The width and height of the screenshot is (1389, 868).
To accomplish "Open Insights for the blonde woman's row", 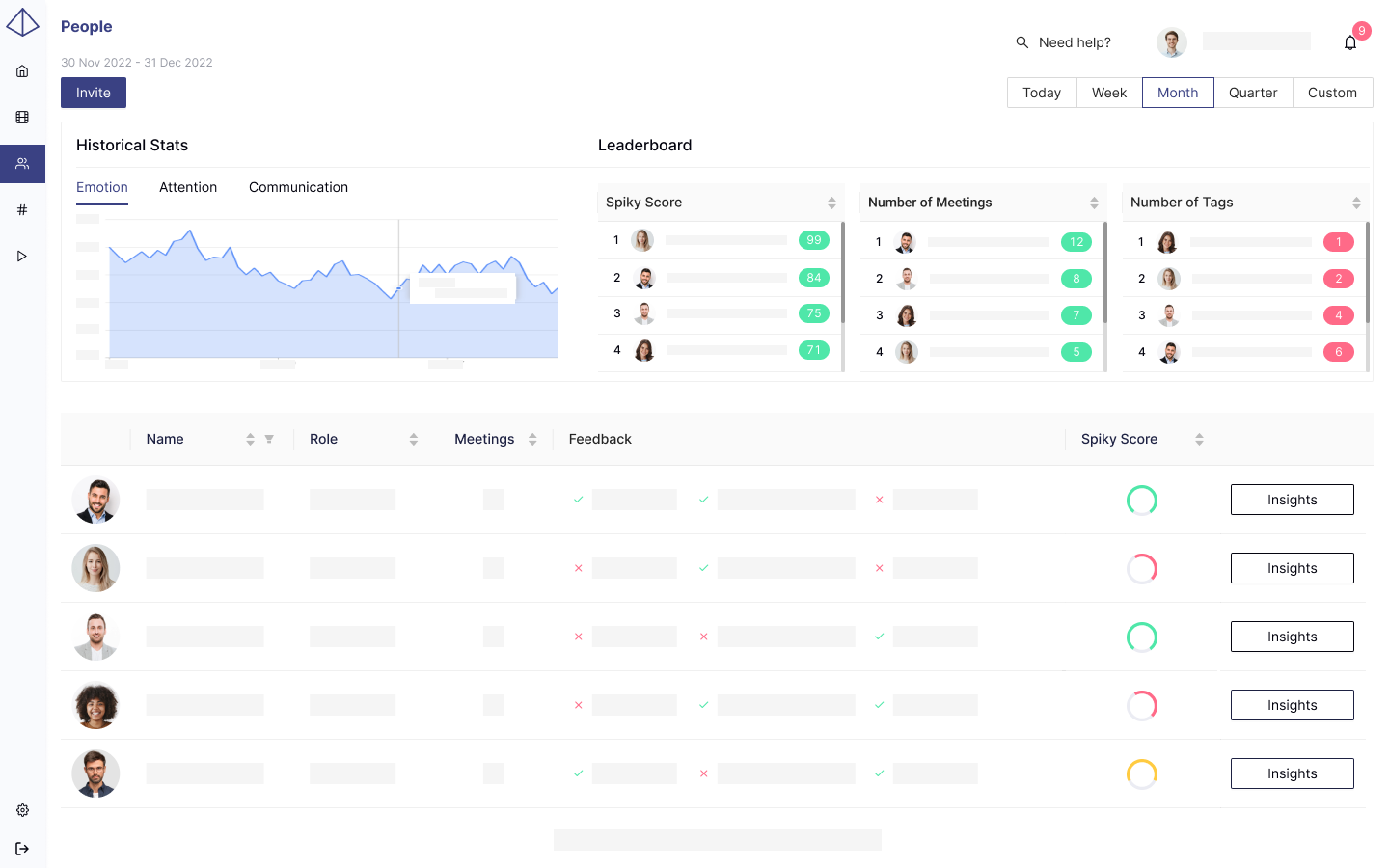I will pos(1292,568).
